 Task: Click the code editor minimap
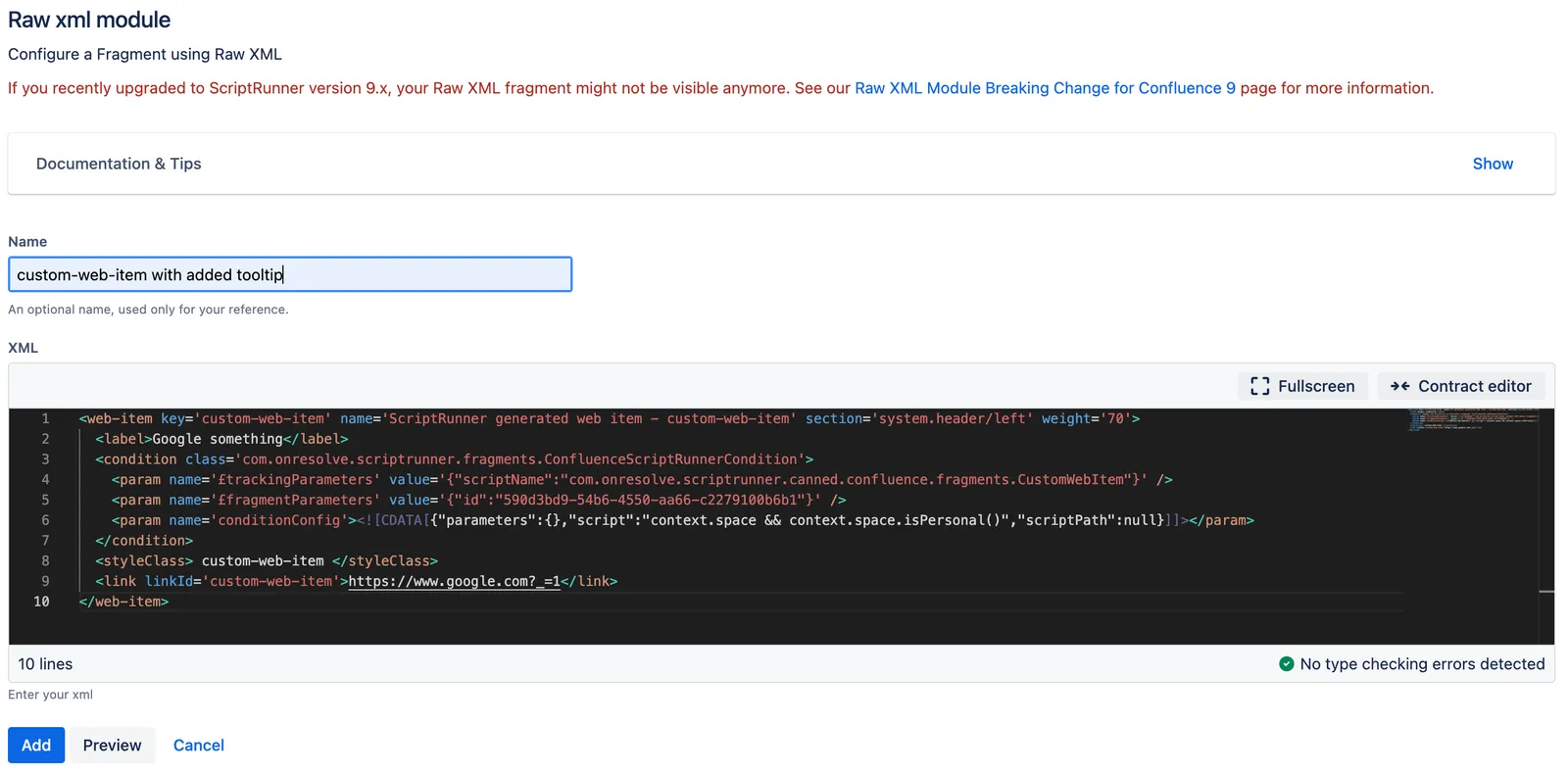(x=1472, y=421)
